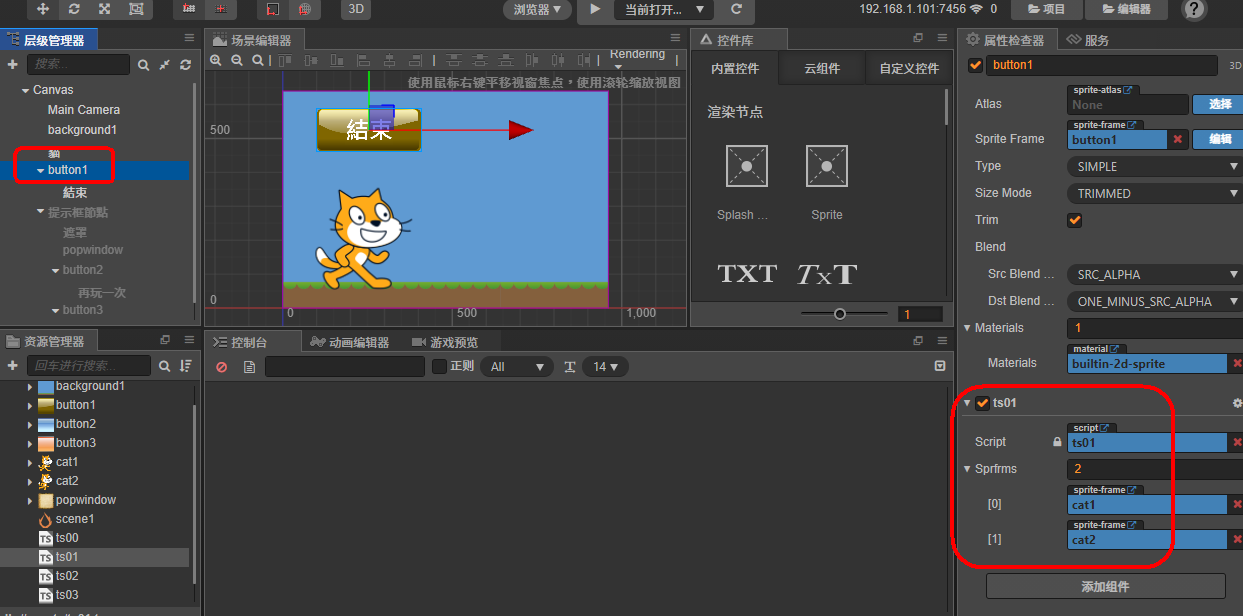Open the console log file icon
Screen dimensions: 1243x616
pyautogui.click(x=250, y=367)
